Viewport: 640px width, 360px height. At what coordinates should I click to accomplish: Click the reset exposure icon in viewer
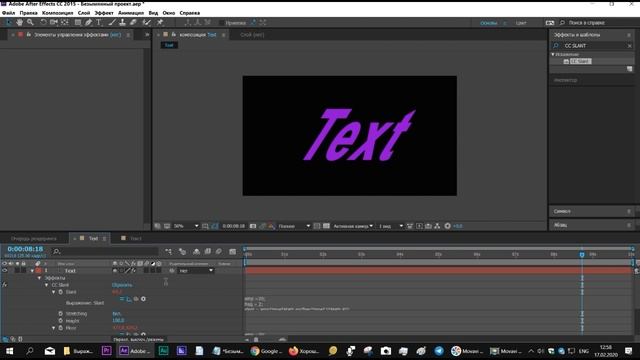(x=447, y=226)
